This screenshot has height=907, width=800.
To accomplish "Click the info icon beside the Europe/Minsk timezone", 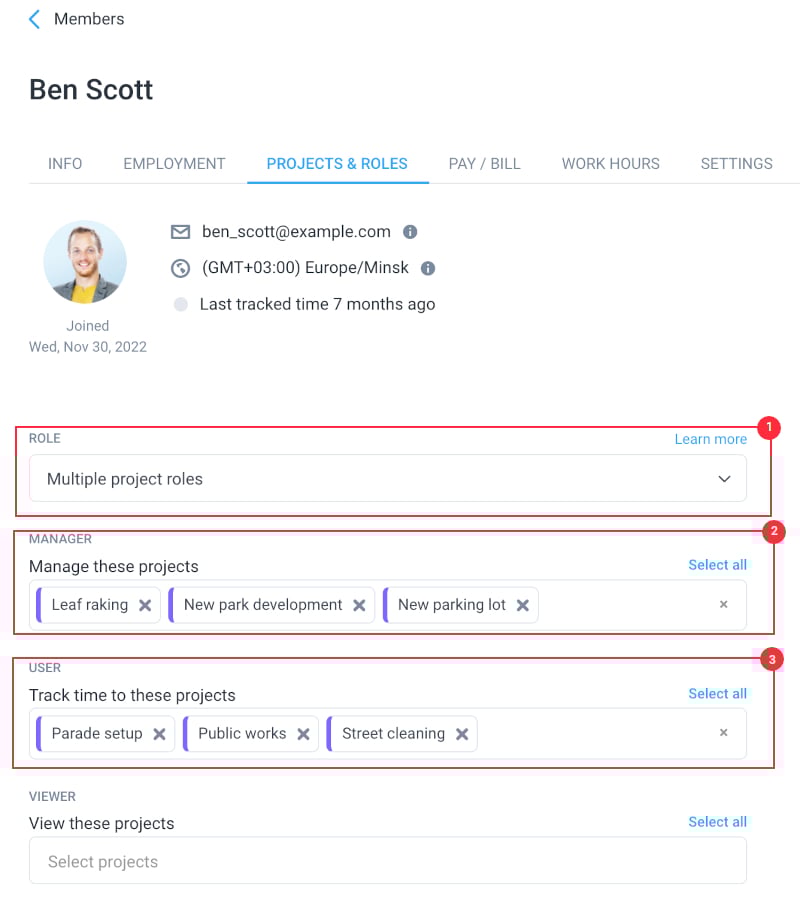I will point(427,268).
